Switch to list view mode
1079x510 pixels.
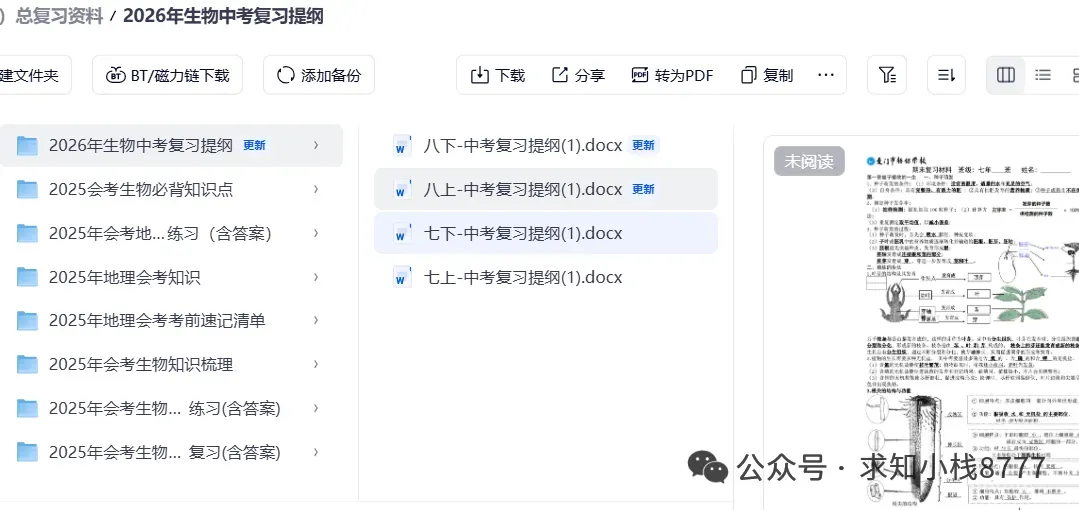pos(1043,75)
